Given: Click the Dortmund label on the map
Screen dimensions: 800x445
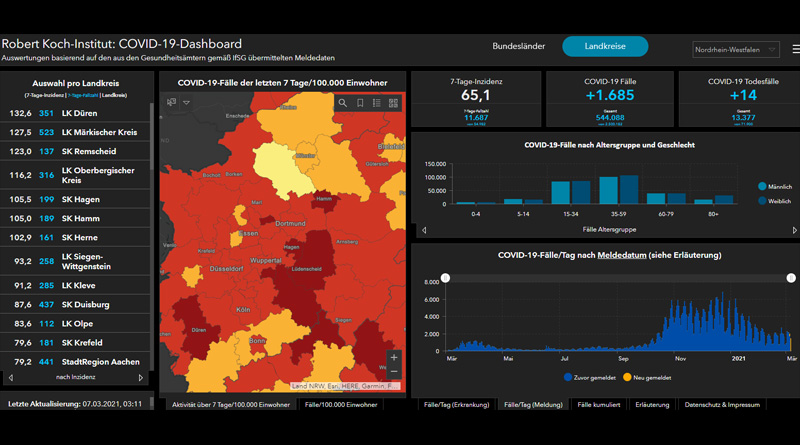Looking at the screenshot, I should tap(290, 224).
